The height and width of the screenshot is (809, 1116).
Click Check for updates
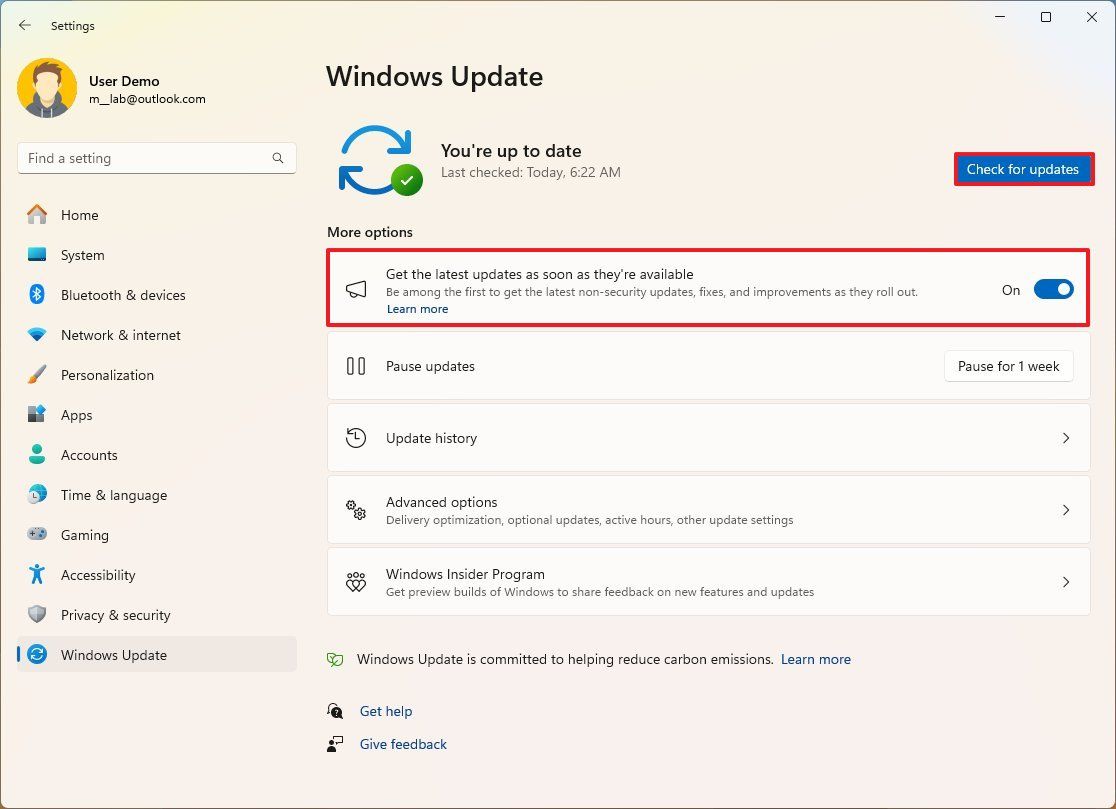[x=1023, y=169]
